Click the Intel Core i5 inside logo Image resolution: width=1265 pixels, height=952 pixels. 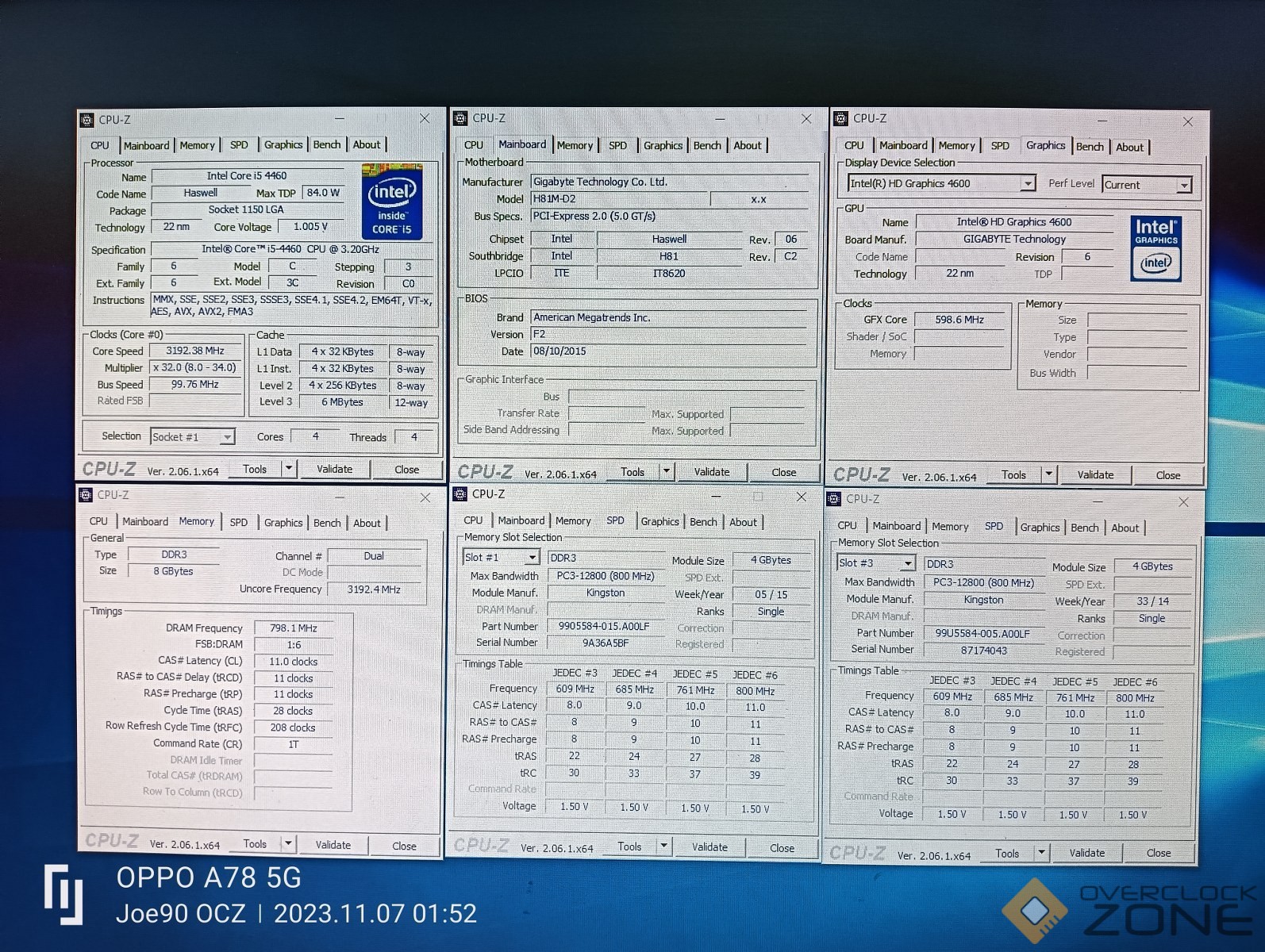[x=392, y=202]
